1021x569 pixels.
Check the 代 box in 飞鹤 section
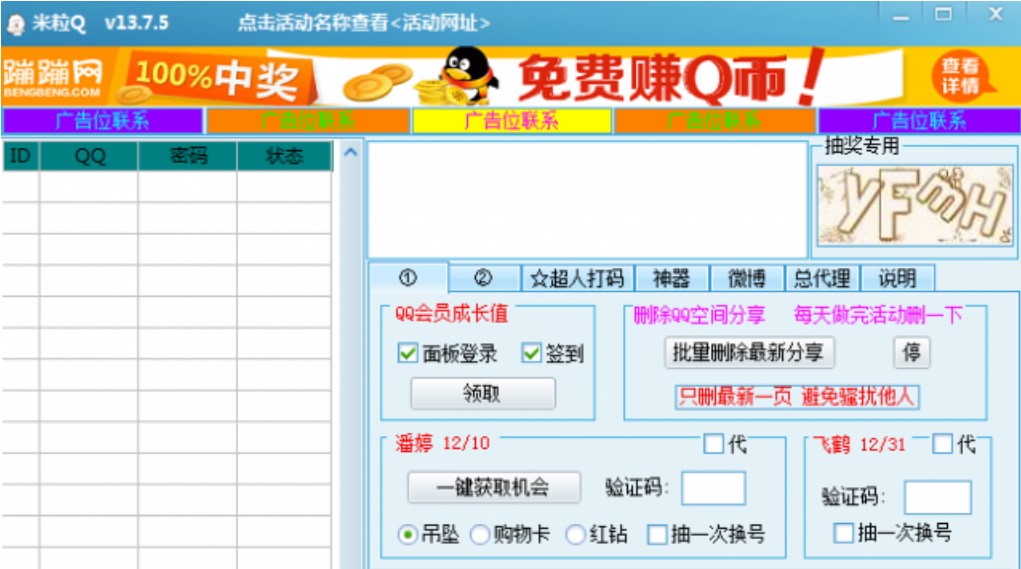tap(942, 444)
